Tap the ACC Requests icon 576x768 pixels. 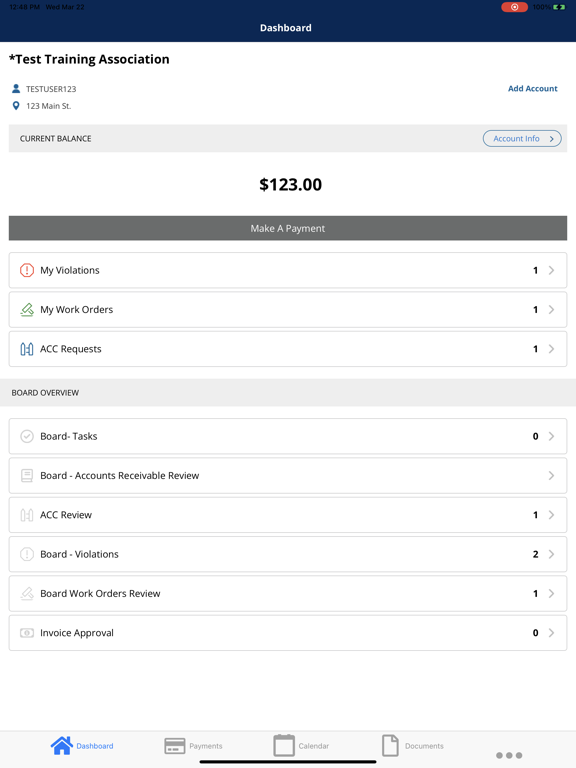pos(27,349)
